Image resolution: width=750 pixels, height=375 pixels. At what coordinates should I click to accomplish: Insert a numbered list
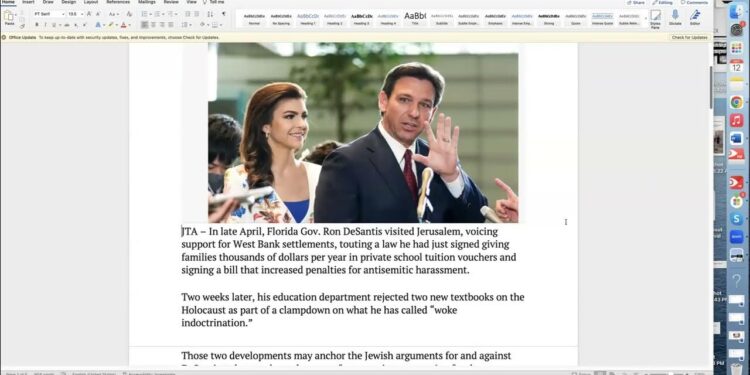158,14
